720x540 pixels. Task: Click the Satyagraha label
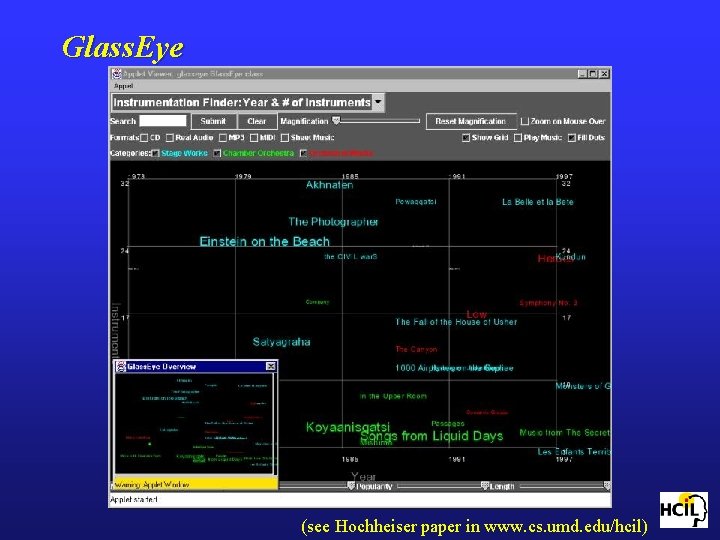pos(281,342)
